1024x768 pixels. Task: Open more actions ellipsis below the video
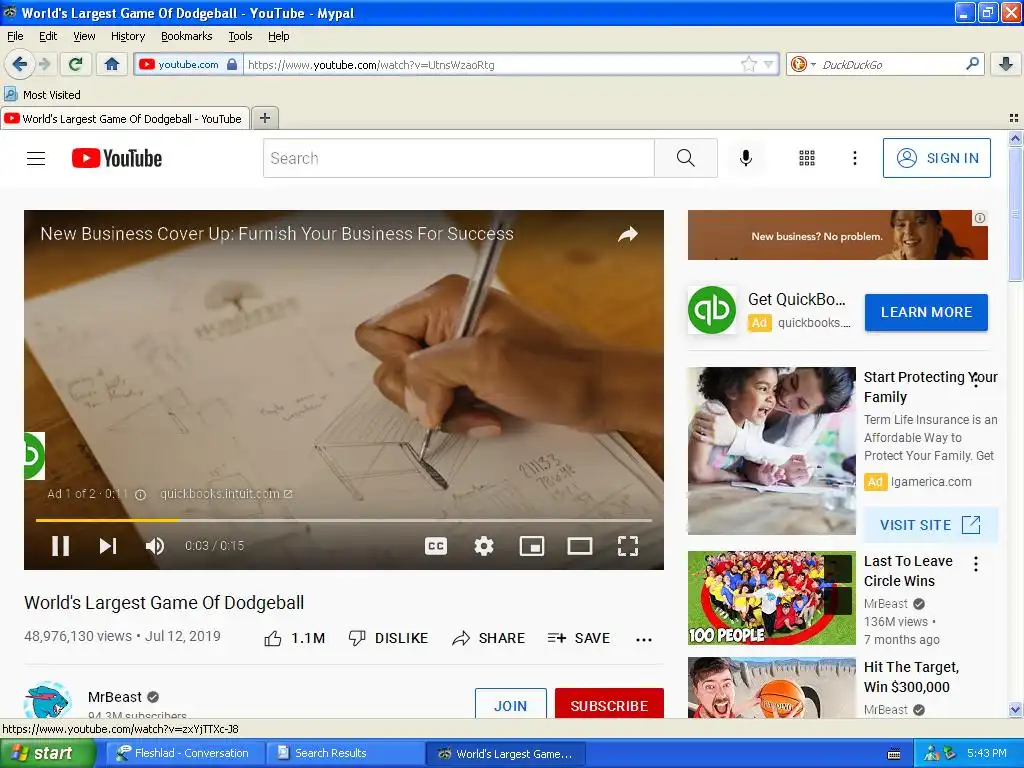[x=644, y=639]
